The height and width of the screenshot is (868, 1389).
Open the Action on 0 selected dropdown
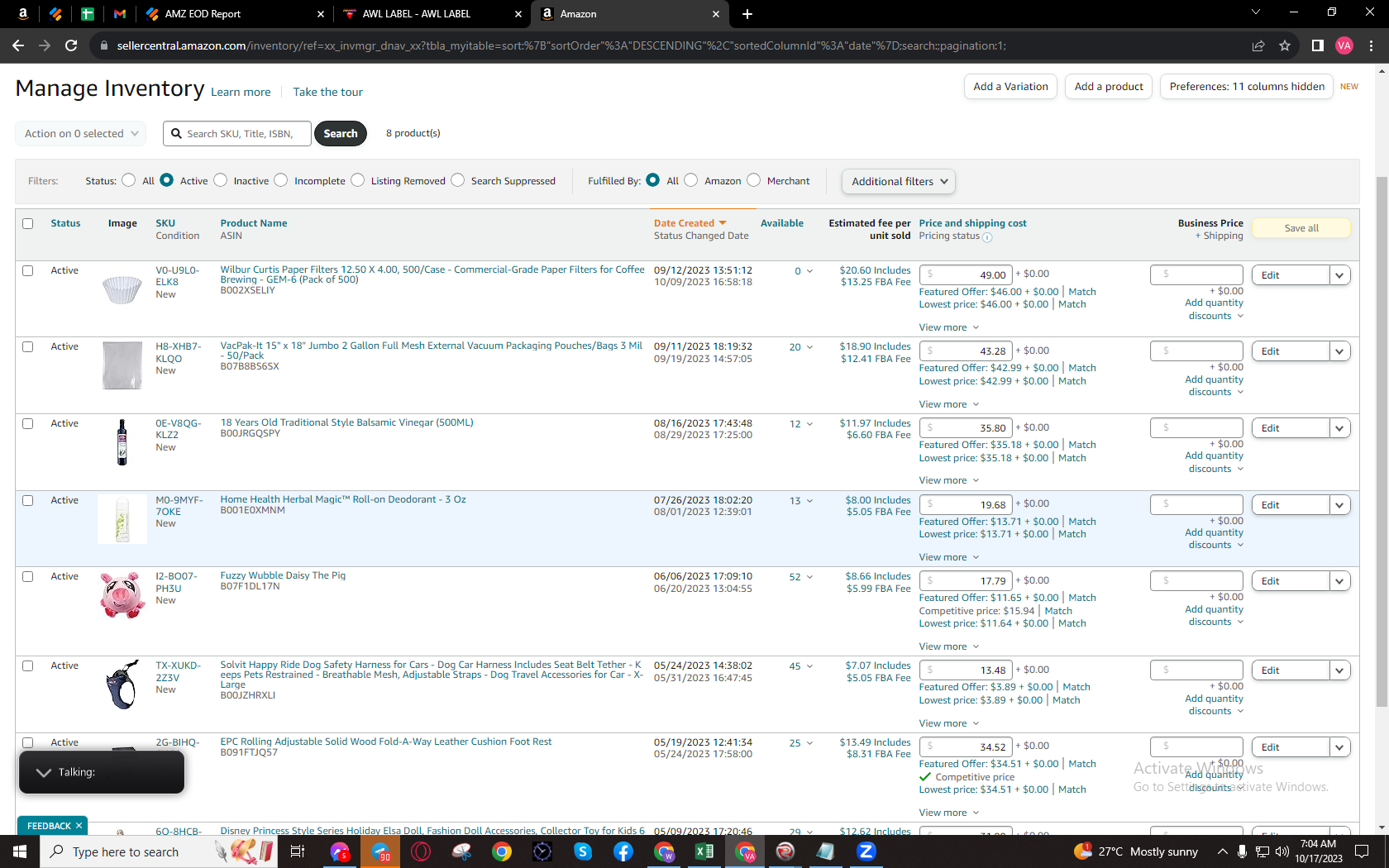pyautogui.click(x=81, y=133)
